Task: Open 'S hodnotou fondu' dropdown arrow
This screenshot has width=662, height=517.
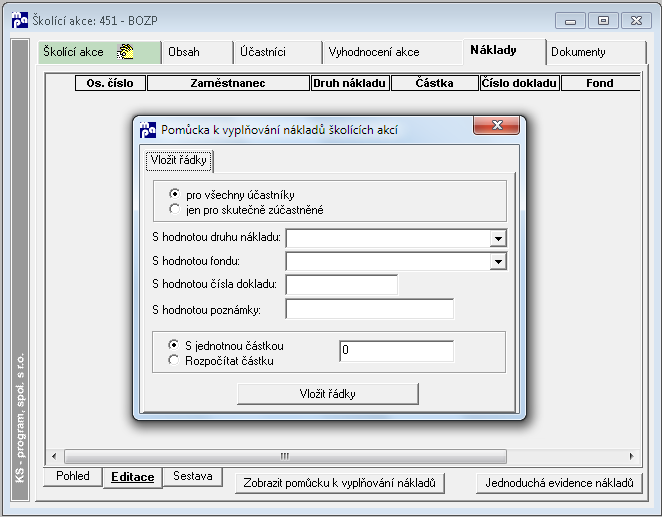Action: click(498, 262)
